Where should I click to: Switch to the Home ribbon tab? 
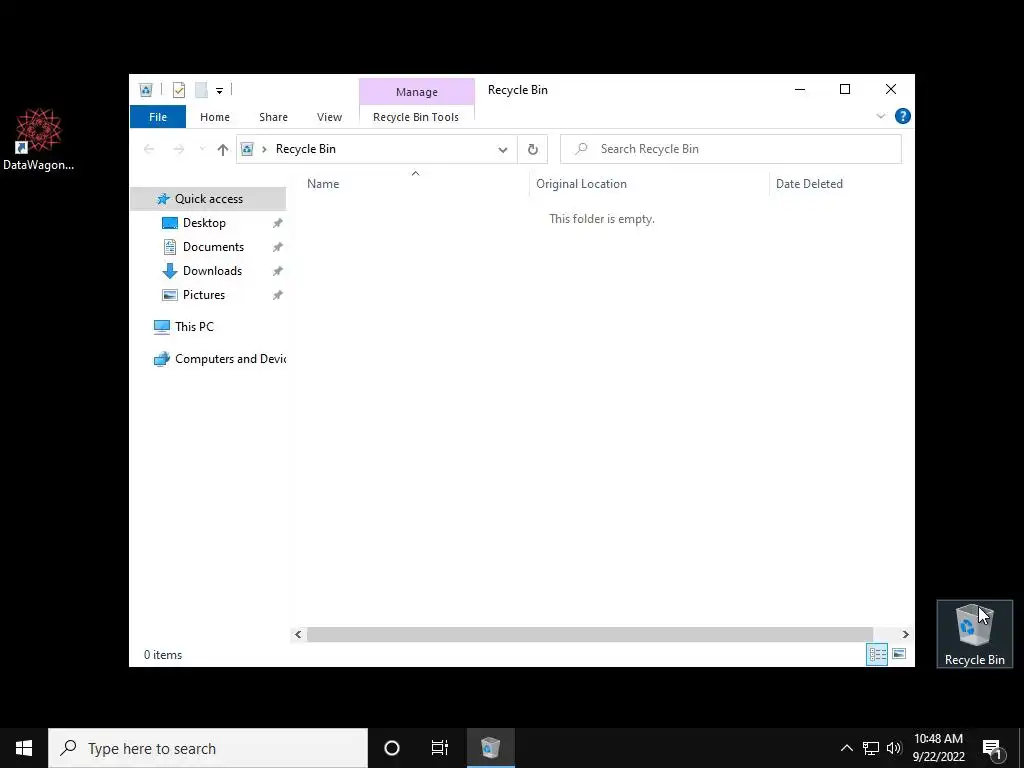215,117
